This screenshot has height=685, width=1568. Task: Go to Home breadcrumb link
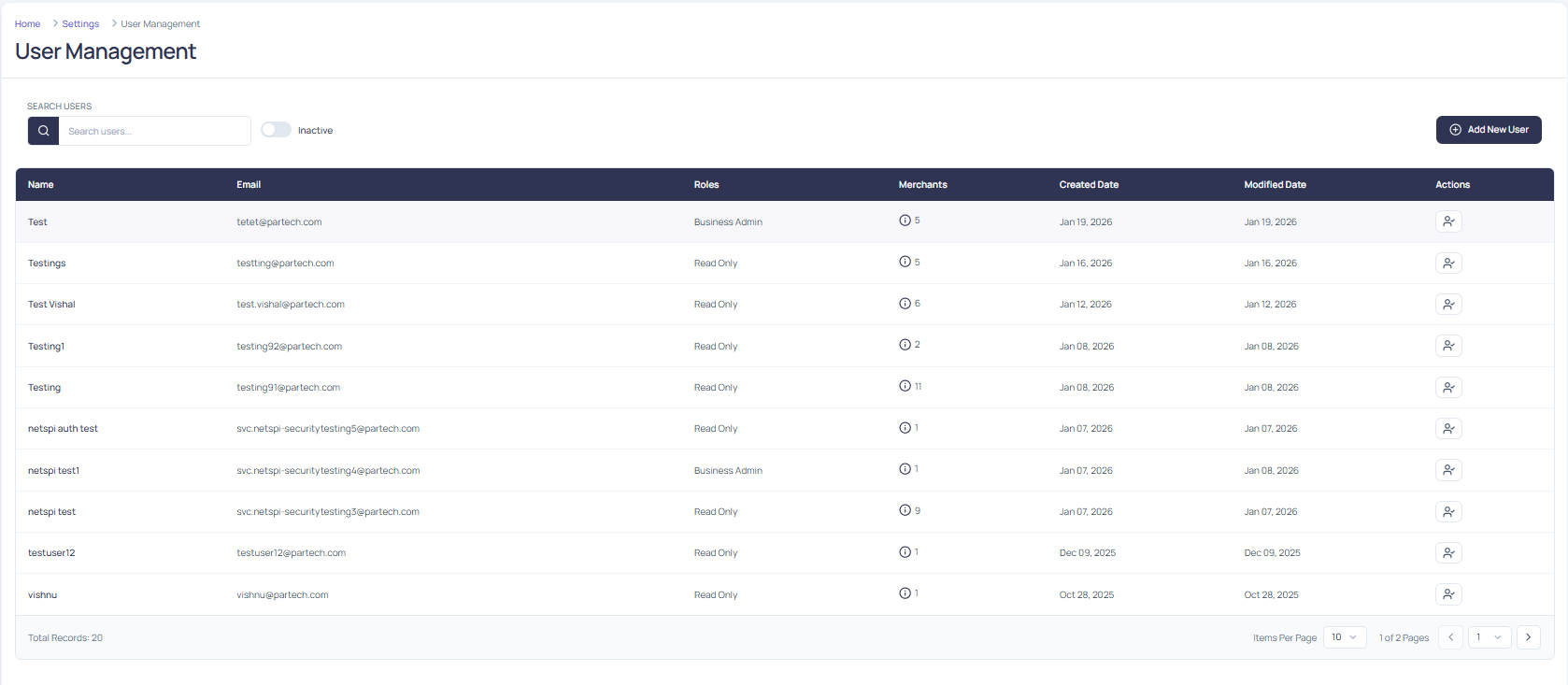27,24
